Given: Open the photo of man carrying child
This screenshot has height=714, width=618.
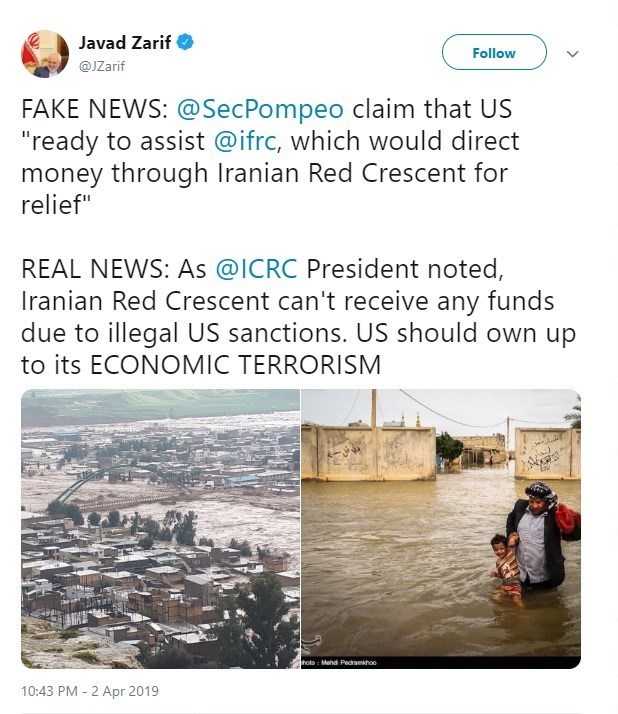Looking at the screenshot, I should [x=441, y=528].
